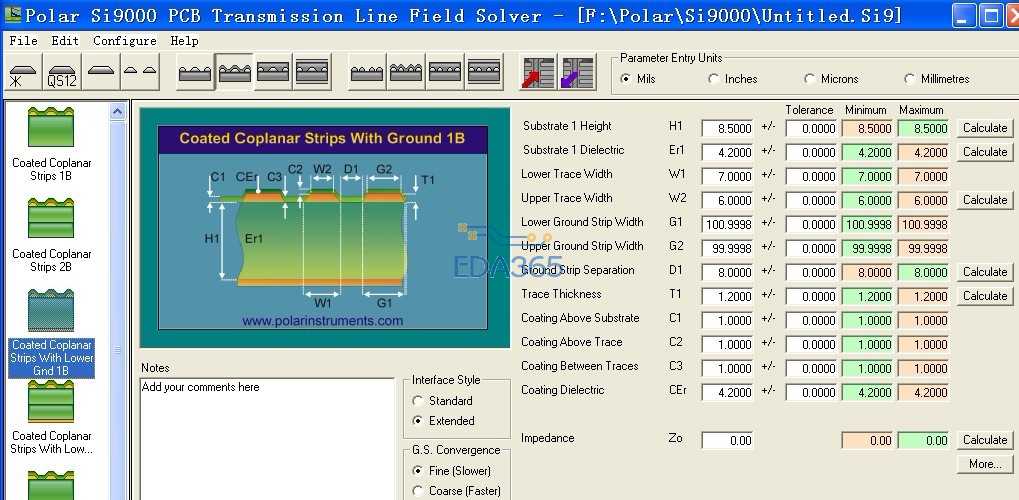This screenshot has height=500, width=1019.
Task: Click Calculate for Impedance Zo
Action: pos(985,440)
